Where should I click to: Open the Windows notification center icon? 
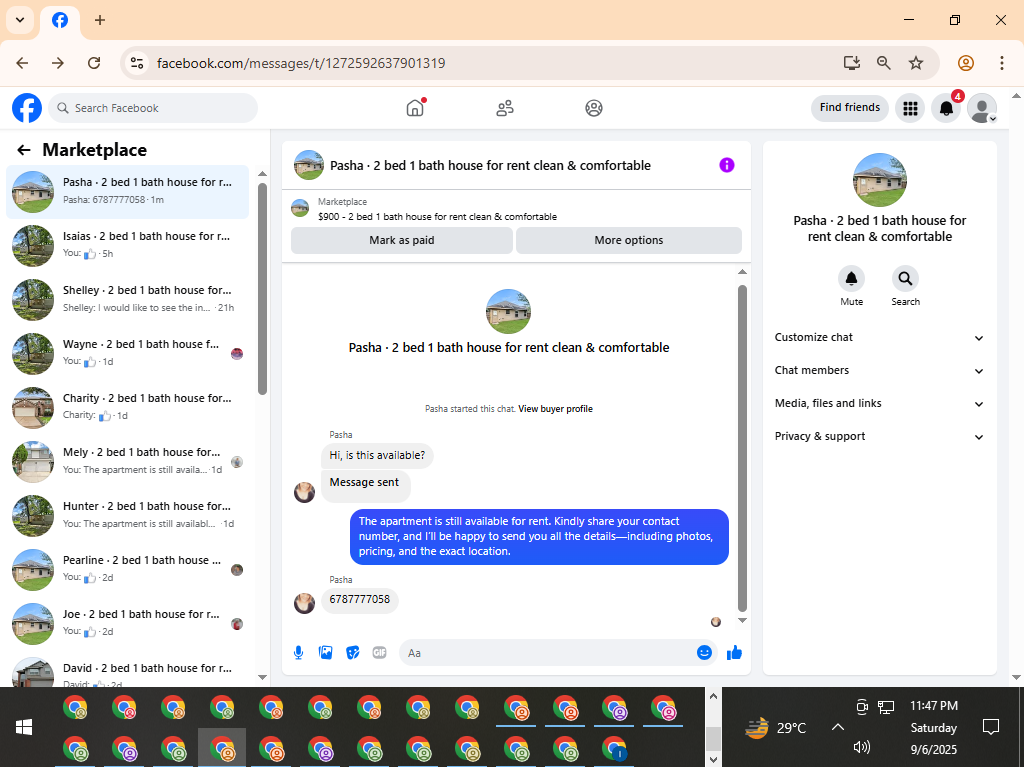point(991,727)
